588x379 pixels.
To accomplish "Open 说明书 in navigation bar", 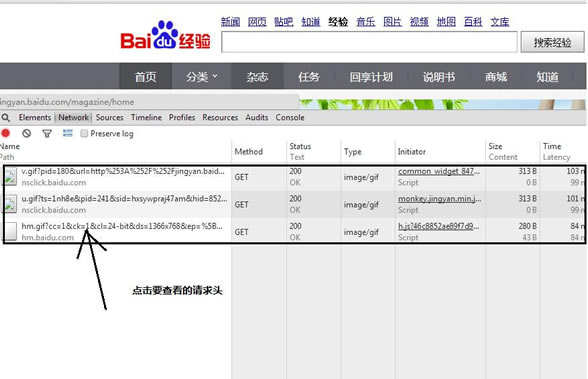I will tap(439, 77).
